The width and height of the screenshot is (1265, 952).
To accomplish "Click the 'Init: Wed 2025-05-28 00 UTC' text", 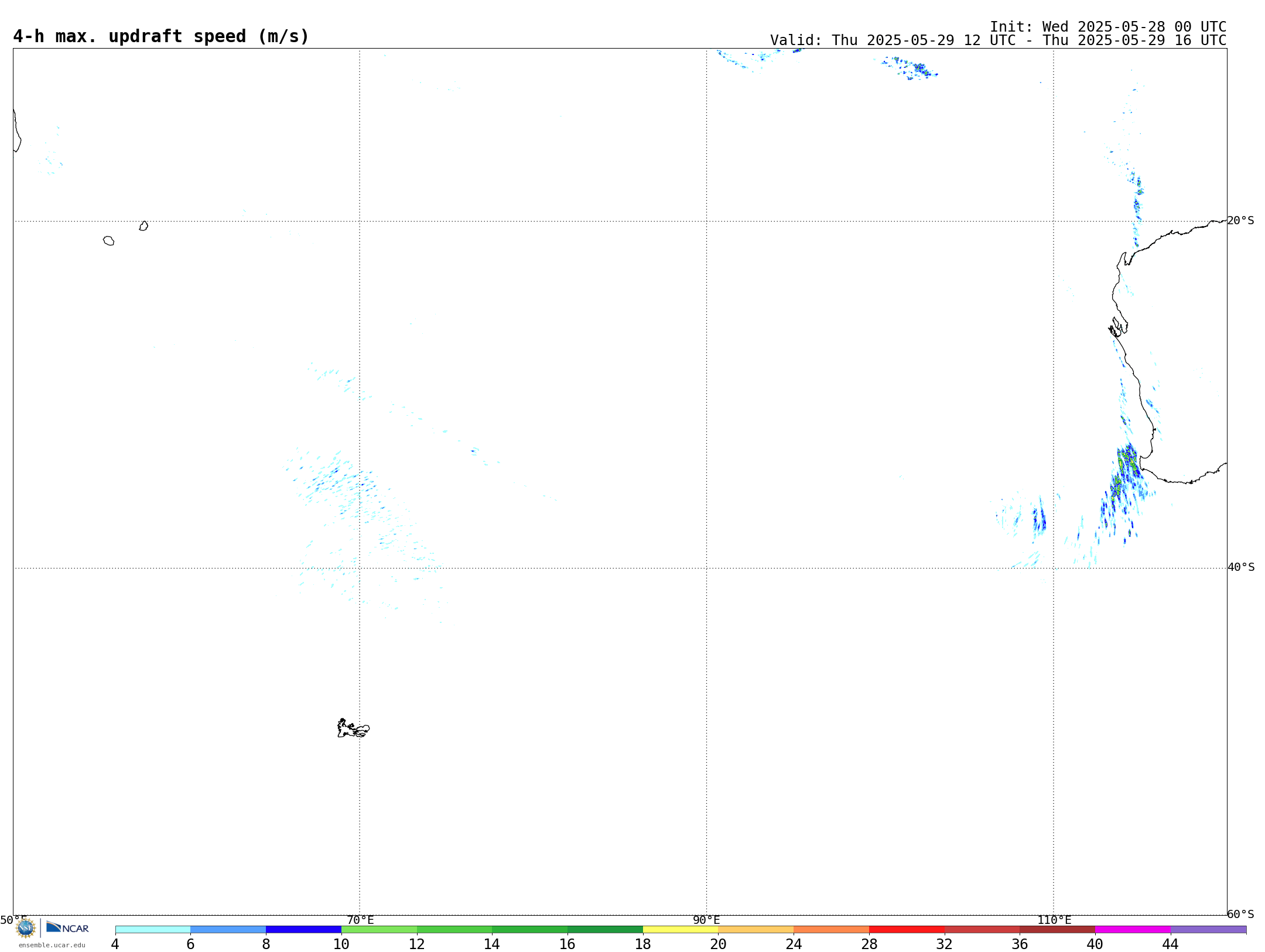I will [1108, 27].
